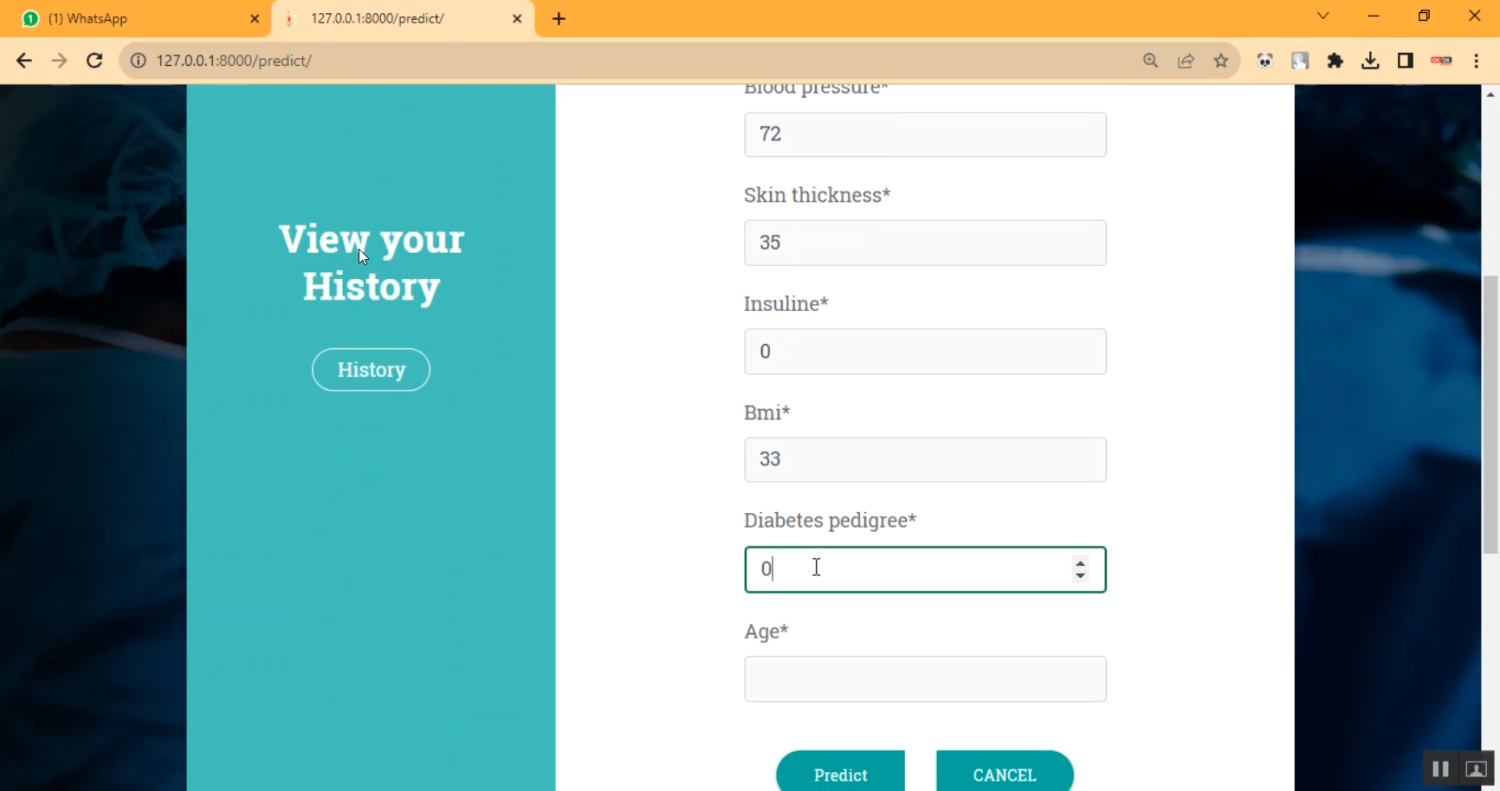Open the panda extension
The width and height of the screenshot is (1500, 791).
[x=1265, y=61]
